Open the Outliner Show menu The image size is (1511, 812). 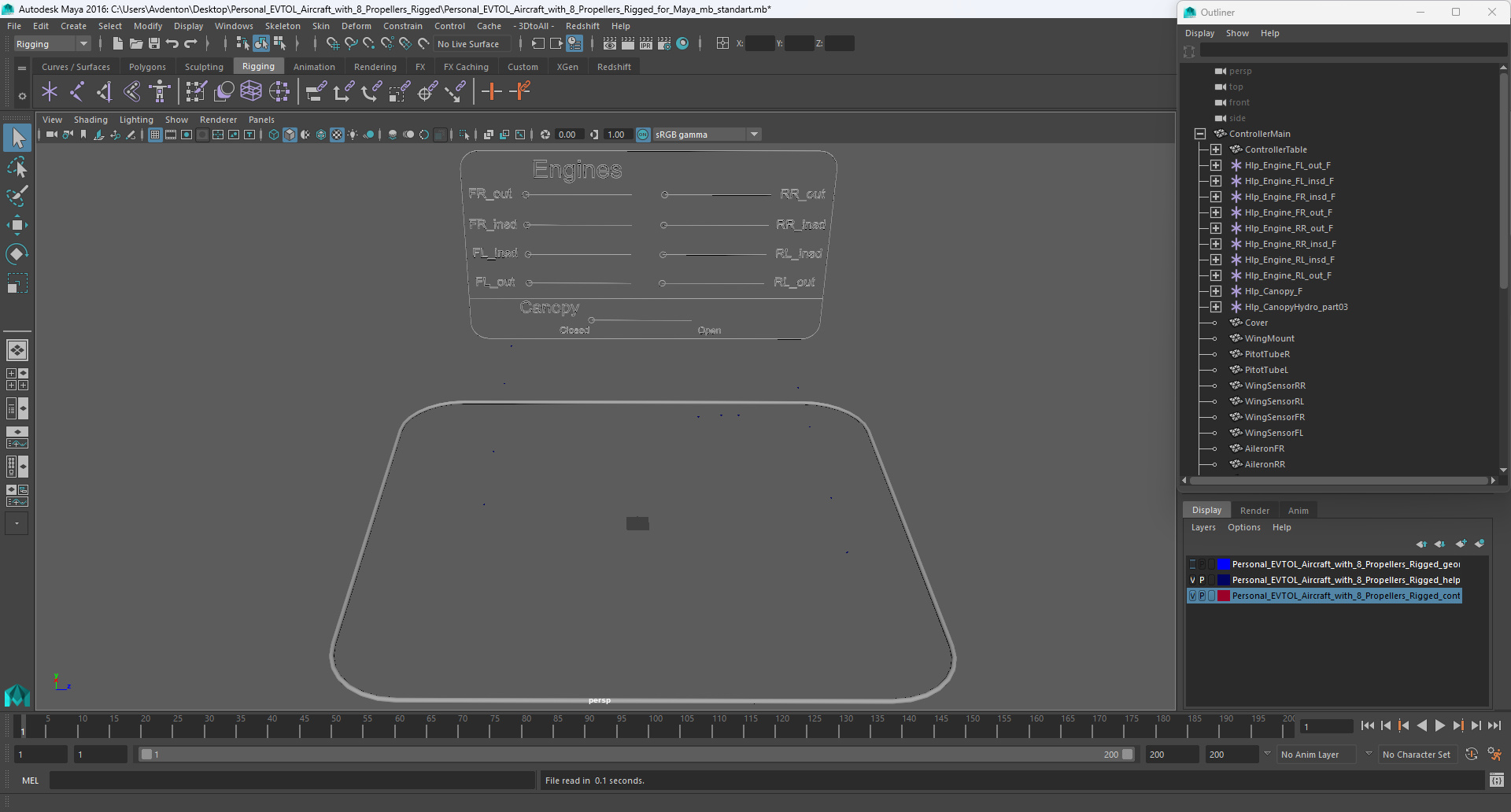[x=1237, y=33]
